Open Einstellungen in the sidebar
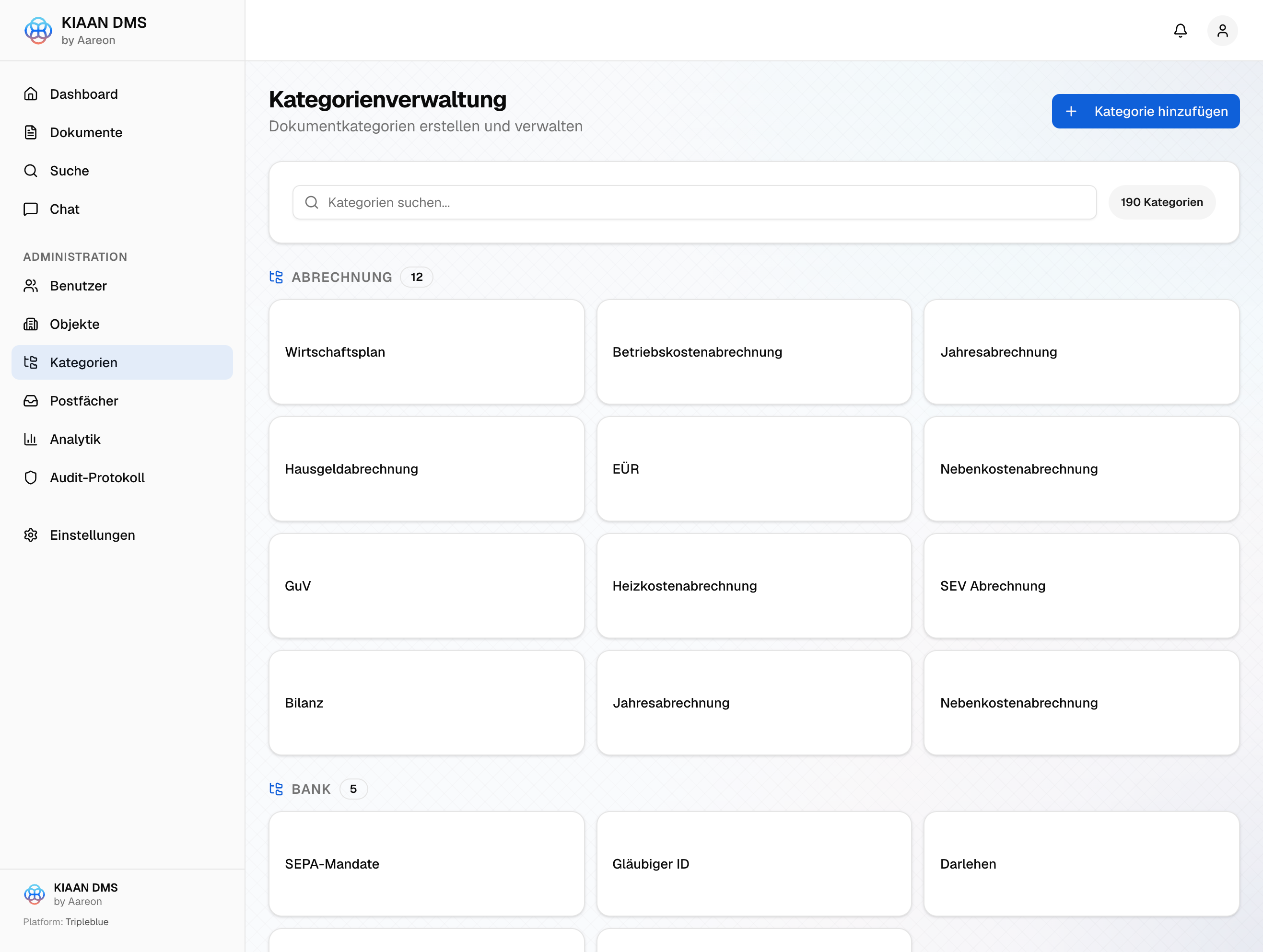1263x952 pixels. (x=122, y=535)
